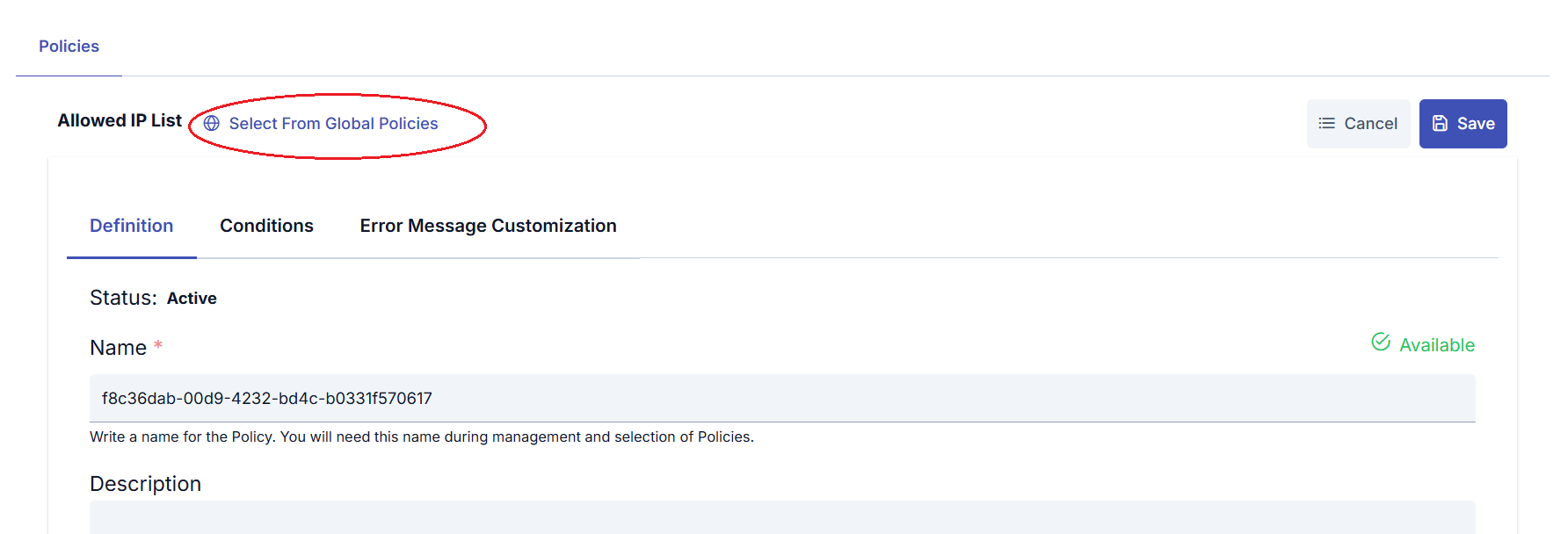The image size is (1568, 534).
Task: Cancel editing the policy
Action: (1359, 123)
